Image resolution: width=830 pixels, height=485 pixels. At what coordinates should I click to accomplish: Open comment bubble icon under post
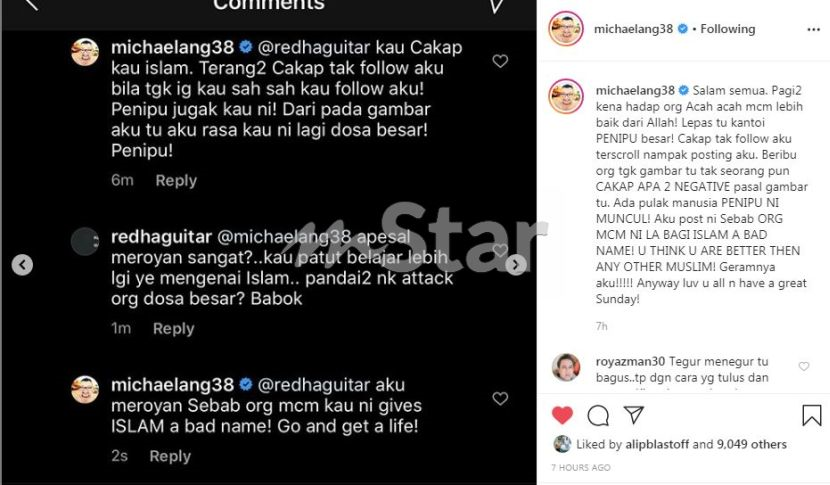click(598, 415)
